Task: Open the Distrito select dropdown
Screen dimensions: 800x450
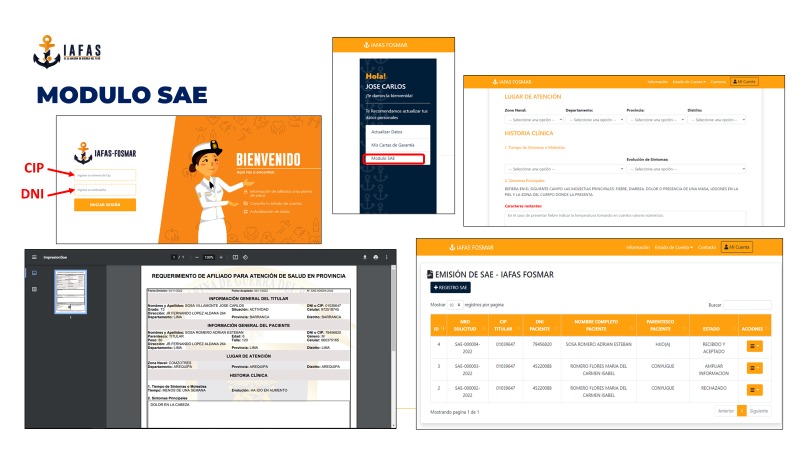Action: (718, 119)
